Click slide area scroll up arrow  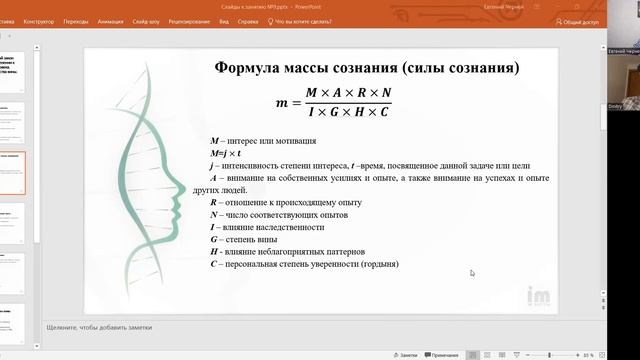point(603,48)
